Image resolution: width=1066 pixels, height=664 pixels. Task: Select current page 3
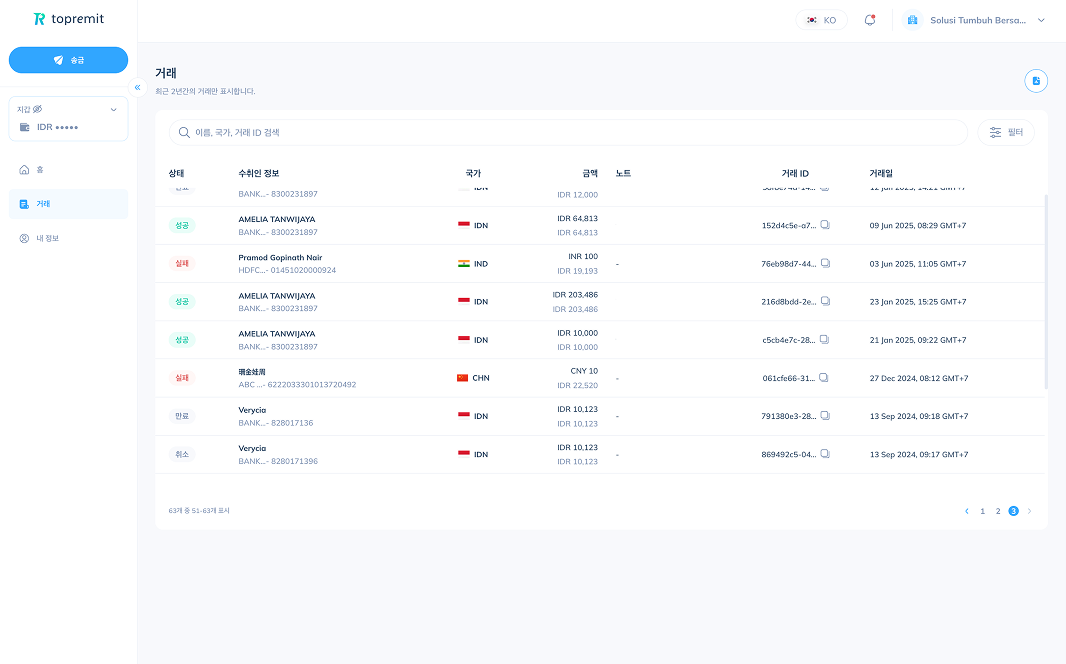pos(1014,511)
